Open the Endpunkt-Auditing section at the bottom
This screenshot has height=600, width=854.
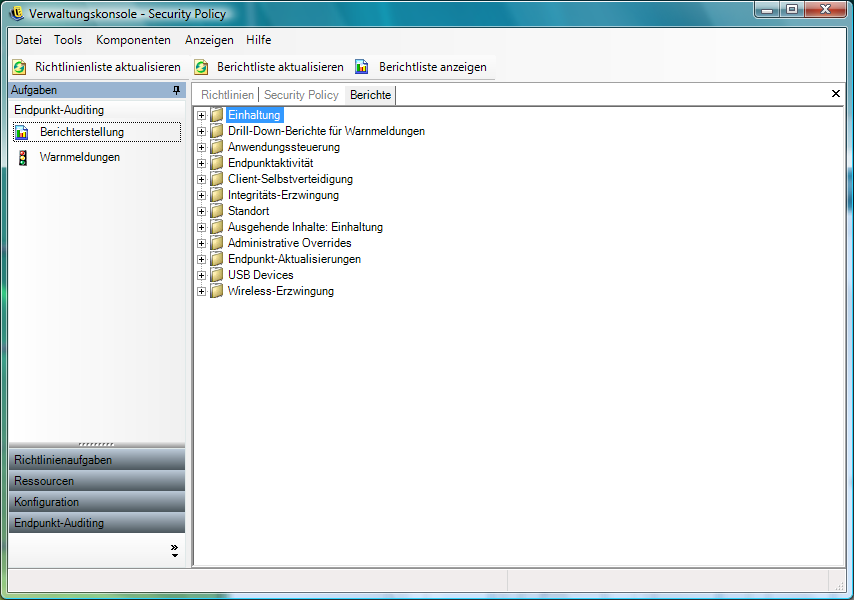click(x=97, y=523)
